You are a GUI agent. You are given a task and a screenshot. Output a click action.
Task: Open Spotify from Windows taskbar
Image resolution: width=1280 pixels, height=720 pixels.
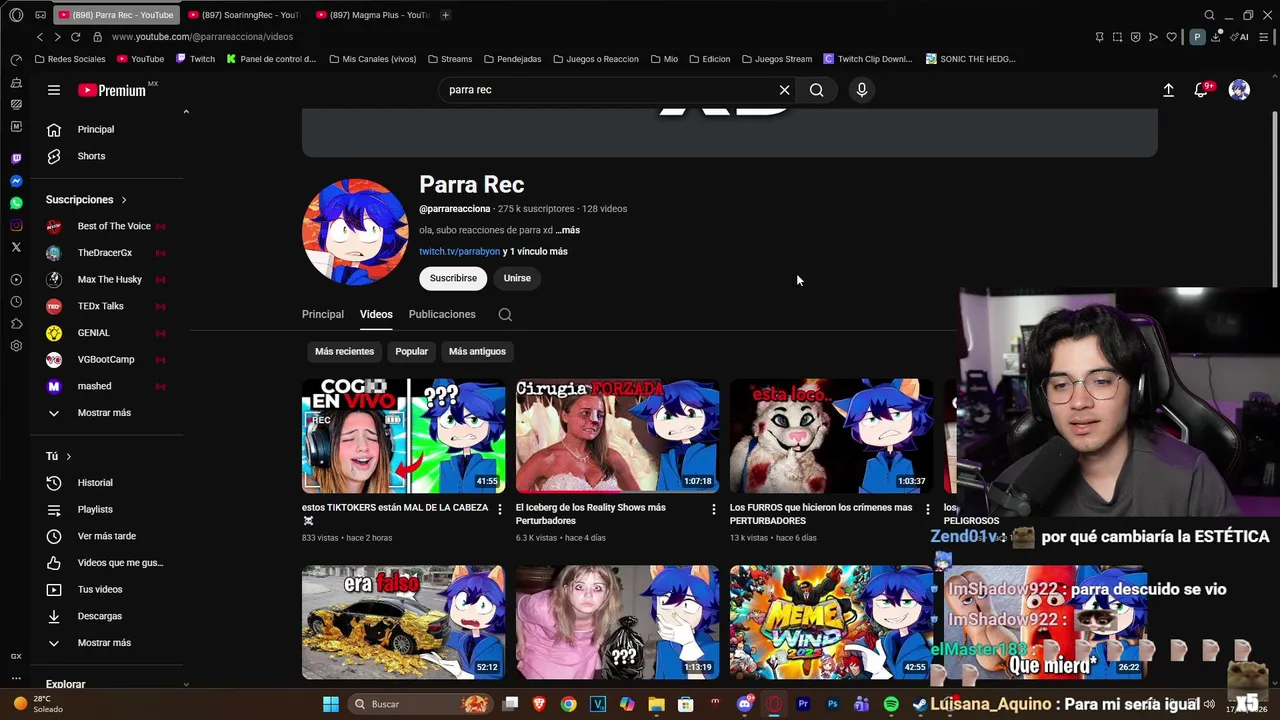891,704
